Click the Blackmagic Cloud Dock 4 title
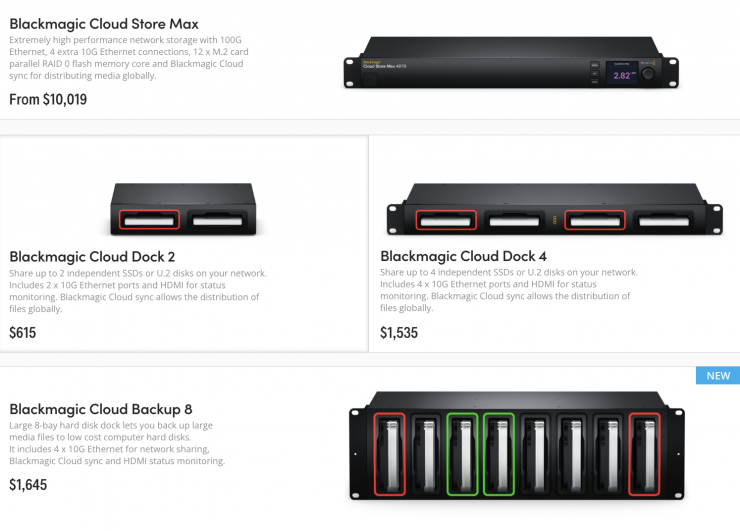 tap(464, 256)
